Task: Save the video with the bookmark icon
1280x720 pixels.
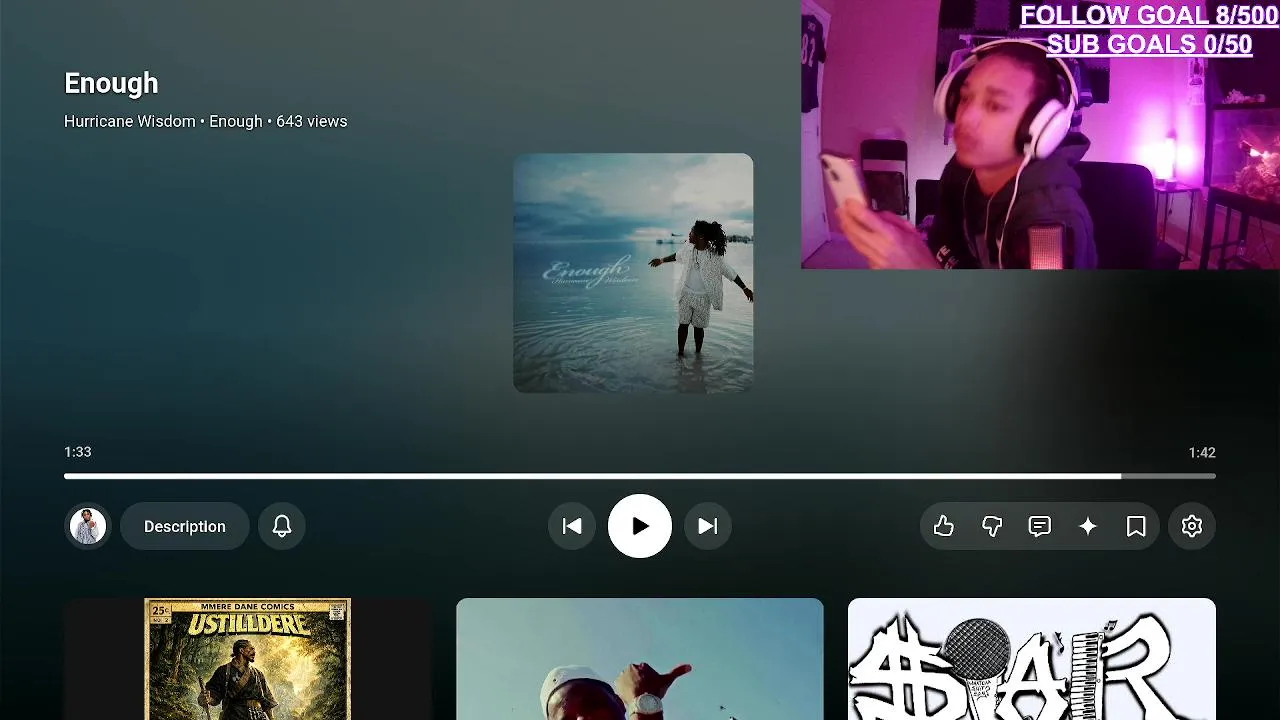Action: click(x=1136, y=526)
